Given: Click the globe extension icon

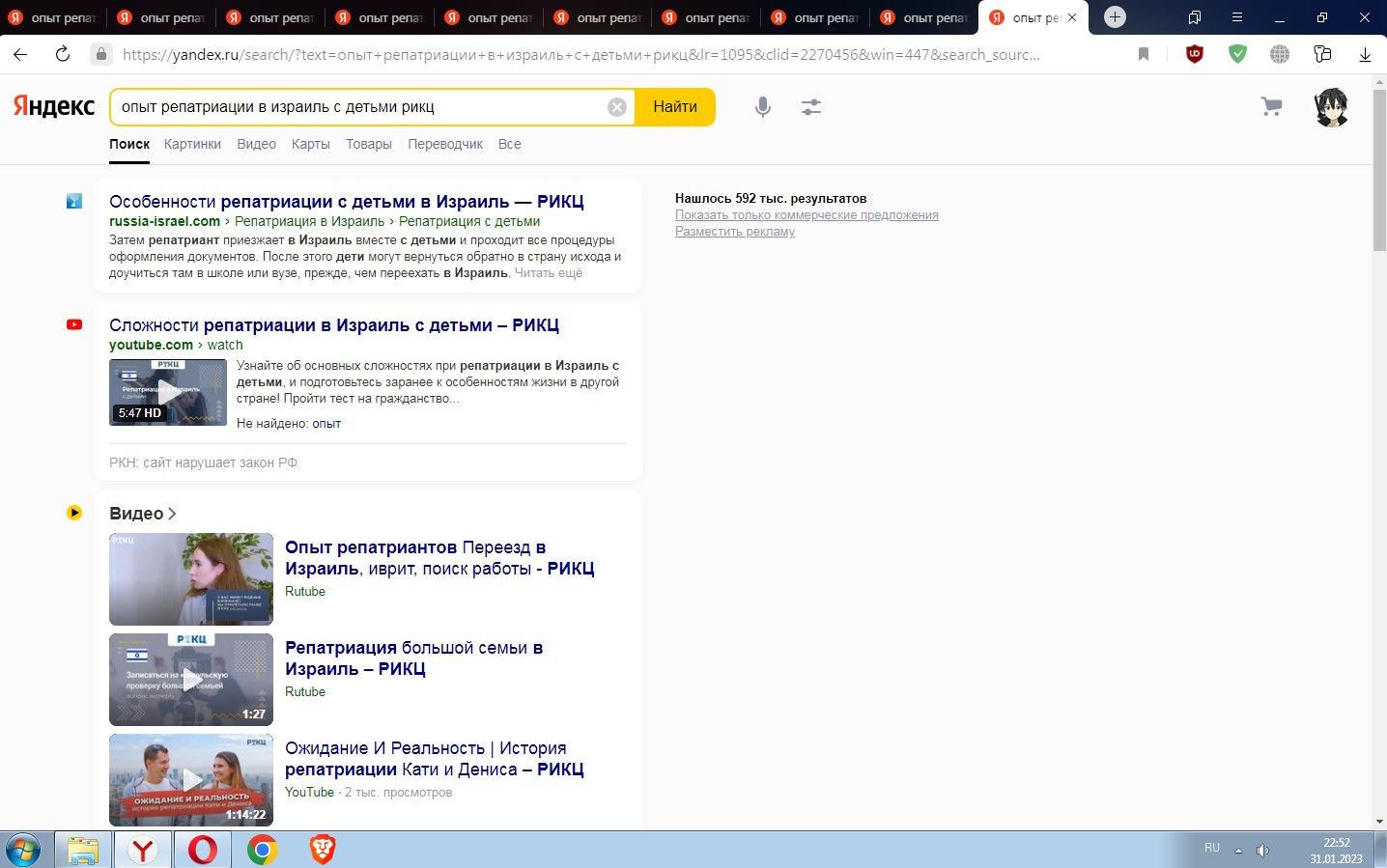Looking at the screenshot, I should pyautogui.click(x=1280, y=54).
